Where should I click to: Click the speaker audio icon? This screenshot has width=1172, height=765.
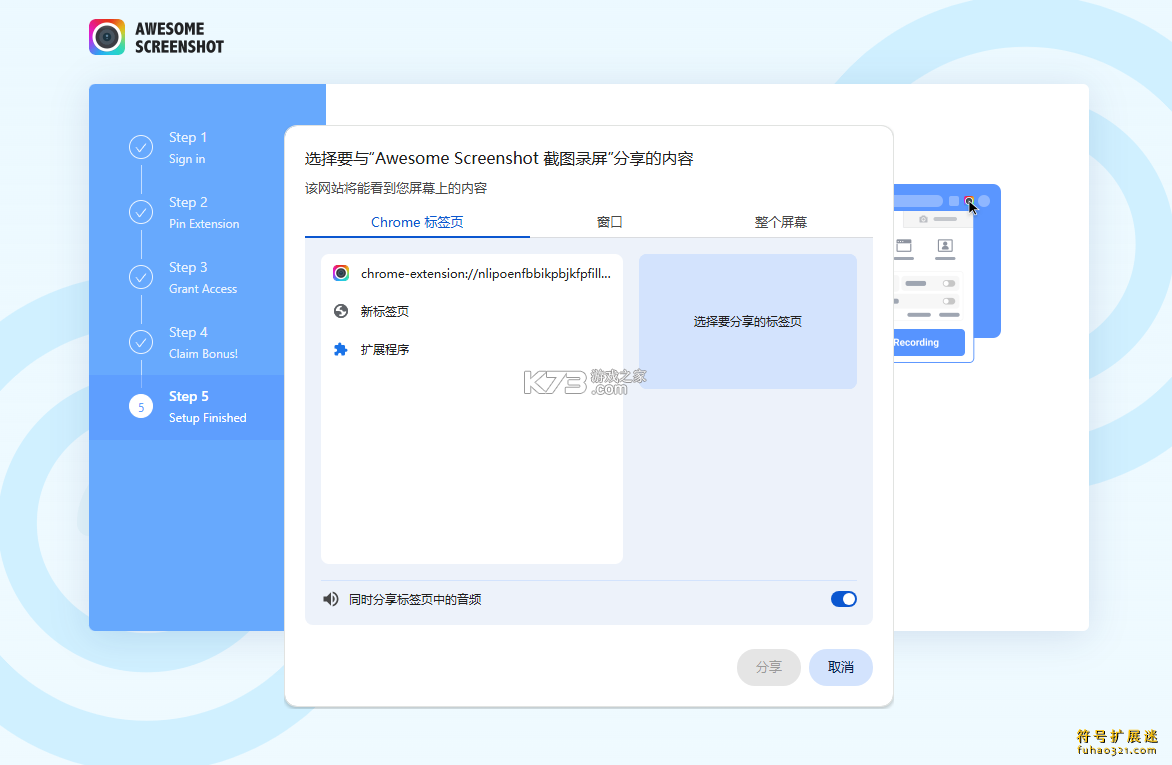331,599
